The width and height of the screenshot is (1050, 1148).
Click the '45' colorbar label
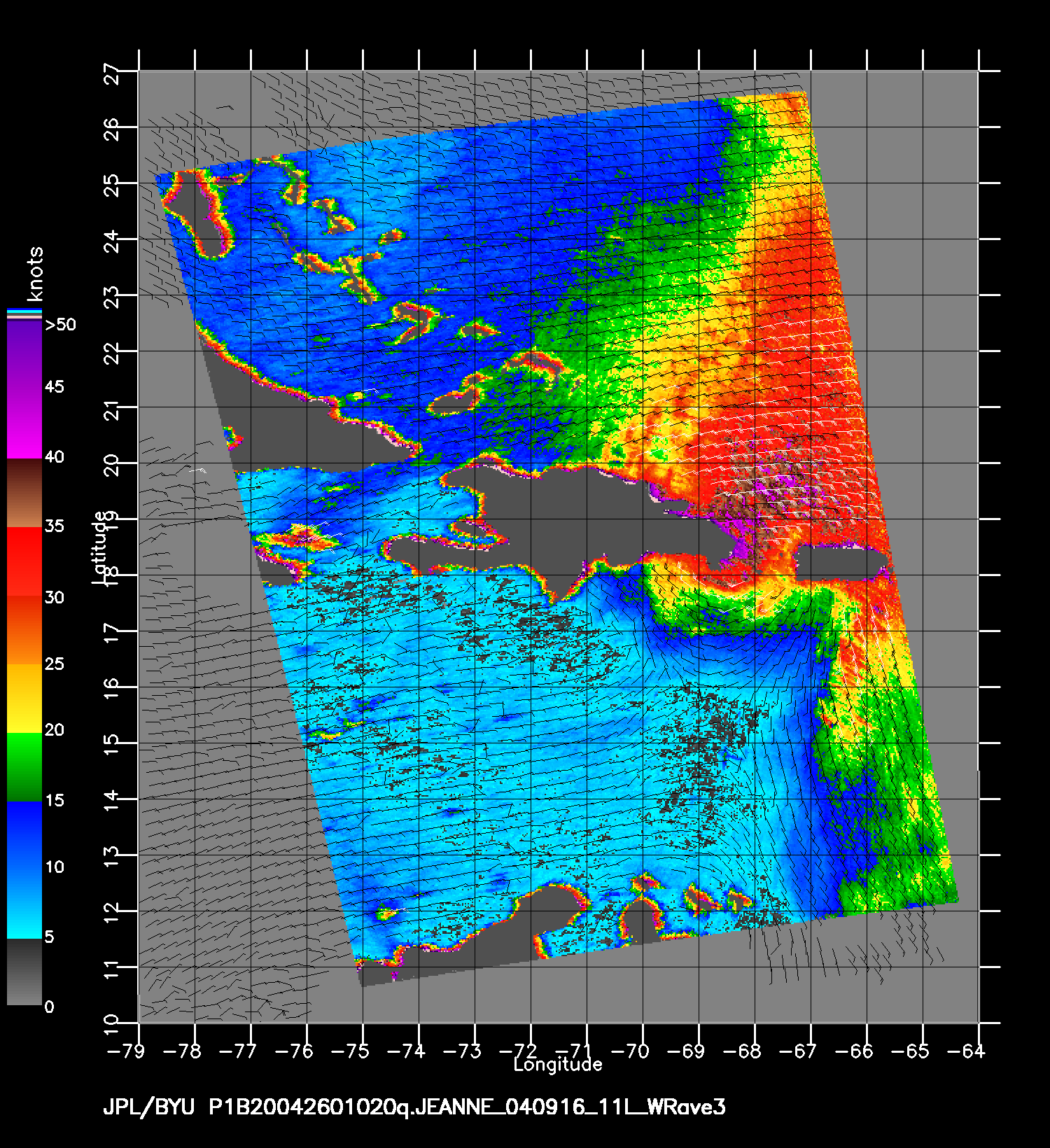pos(55,387)
